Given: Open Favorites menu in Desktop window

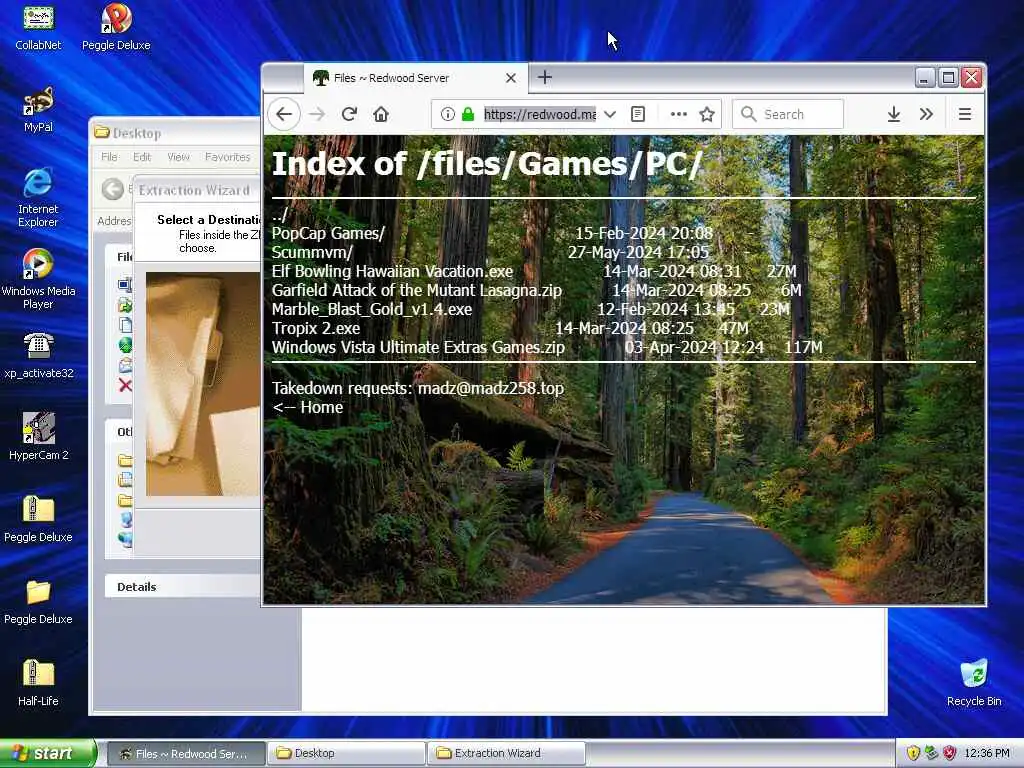Looking at the screenshot, I should tap(227, 157).
